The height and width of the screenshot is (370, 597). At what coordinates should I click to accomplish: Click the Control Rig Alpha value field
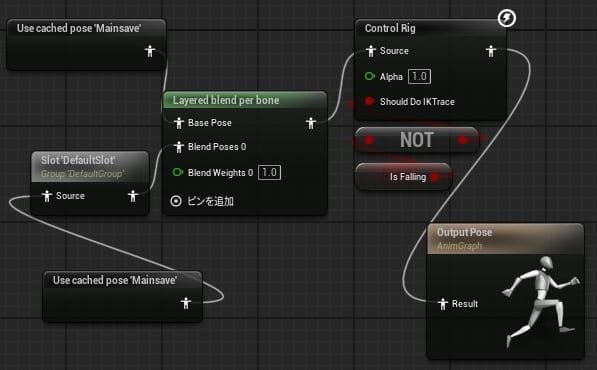(x=420, y=76)
